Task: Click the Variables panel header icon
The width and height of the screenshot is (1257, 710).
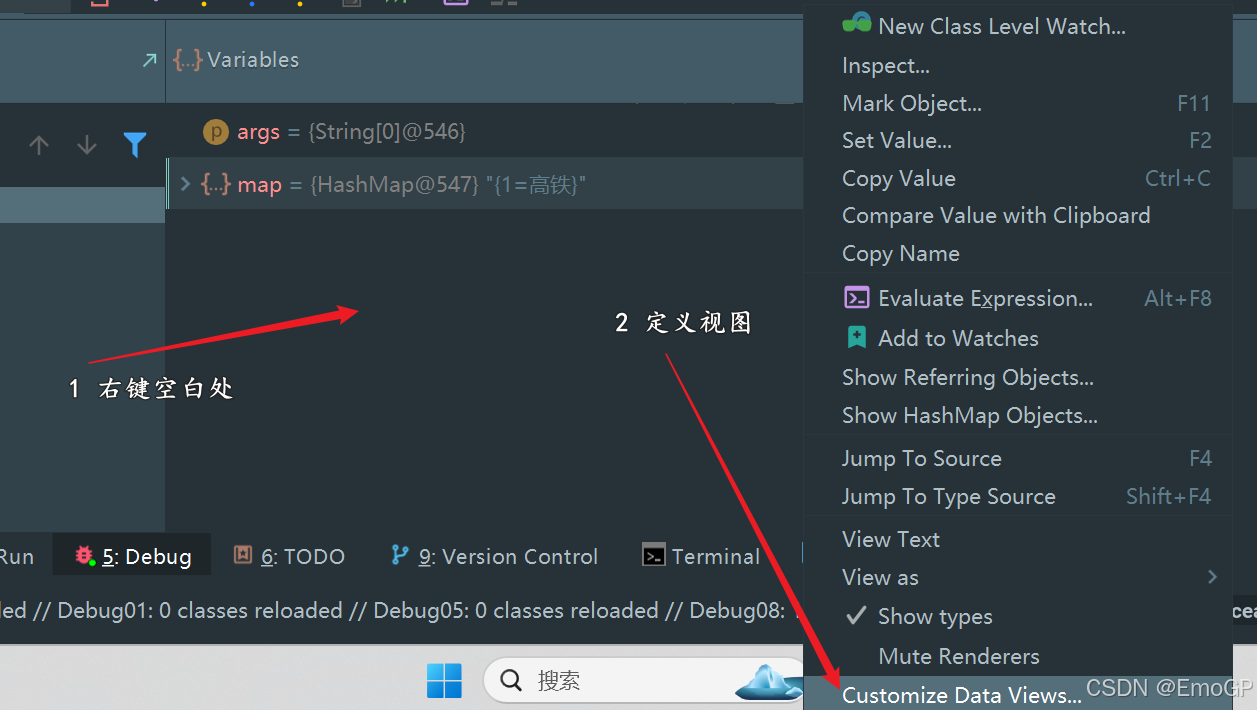Action: [187, 60]
